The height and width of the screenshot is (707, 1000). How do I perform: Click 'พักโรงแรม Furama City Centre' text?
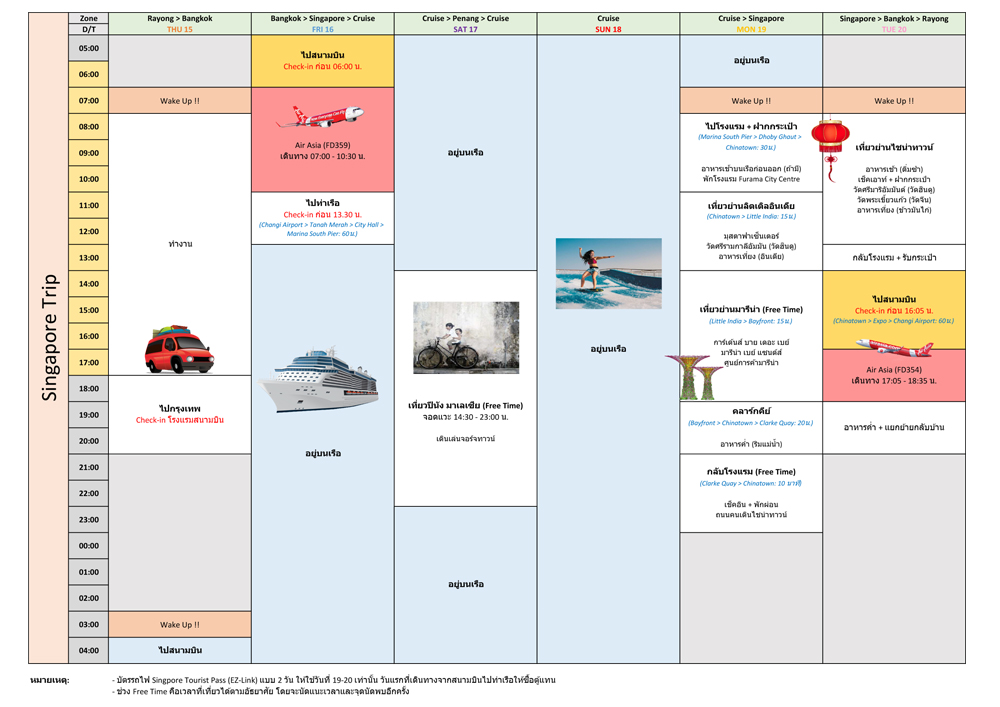751,179
